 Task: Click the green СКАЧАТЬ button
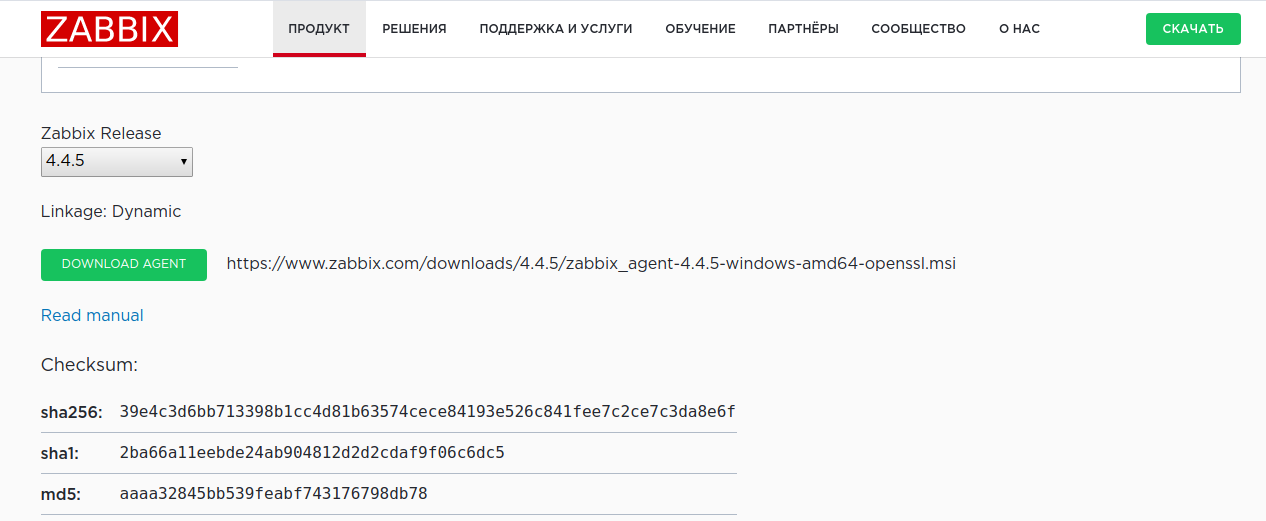click(1193, 29)
